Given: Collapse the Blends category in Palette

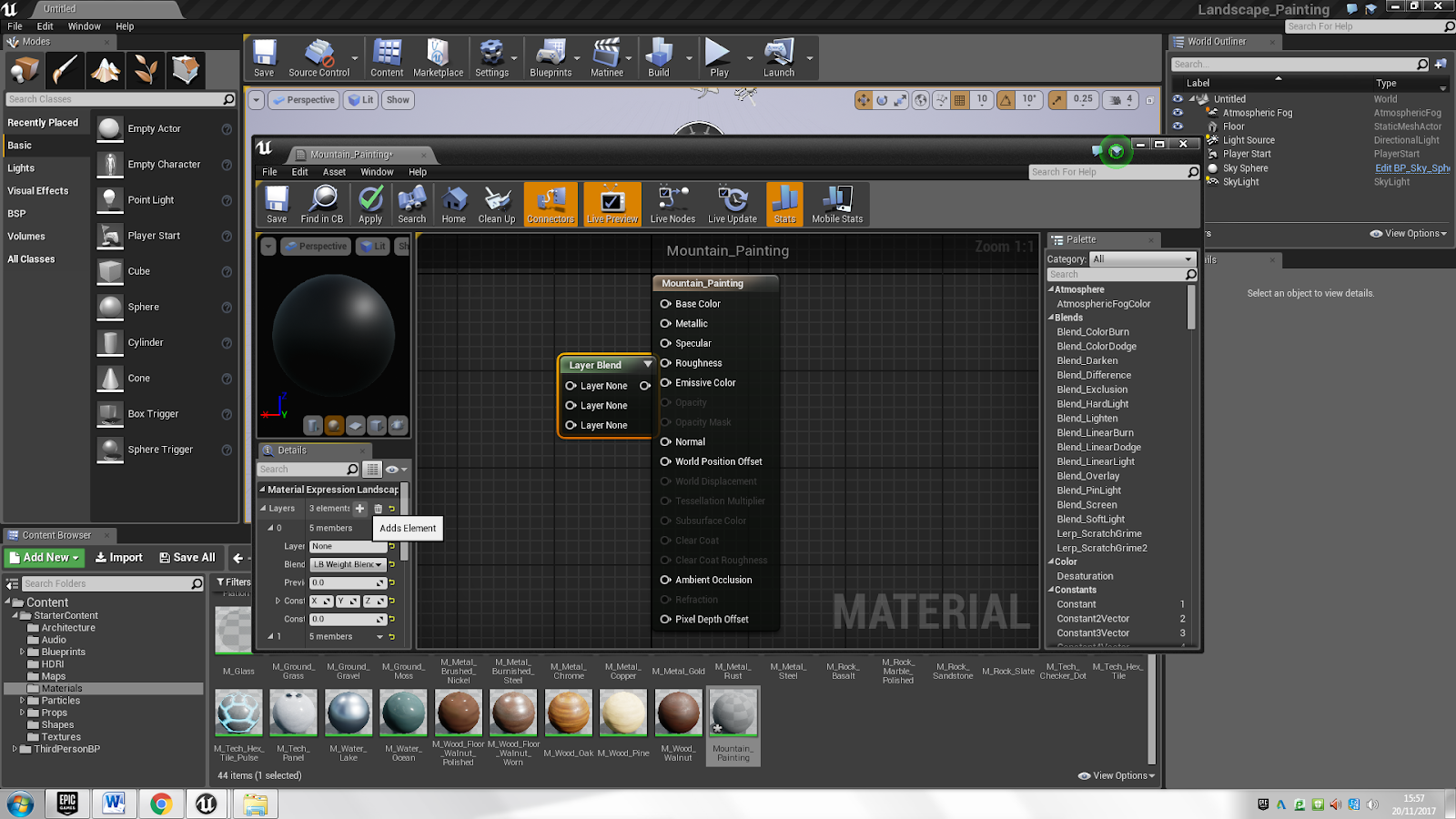Looking at the screenshot, I should pos(1051,318).
